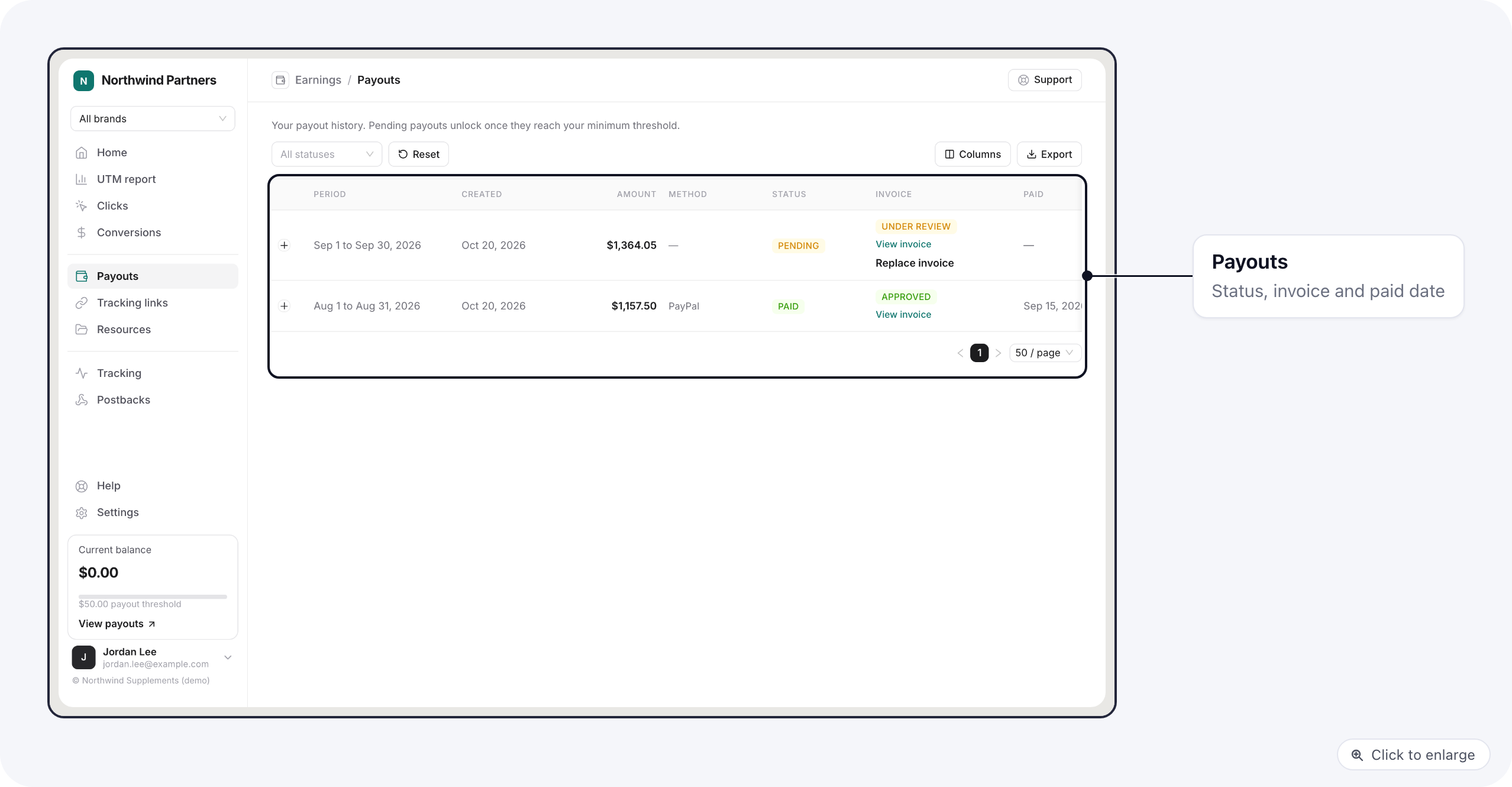The width and height of the screenshot is (1512, 787).
Task: Go to previous page arrow in pagination
Action: [960, 353]
